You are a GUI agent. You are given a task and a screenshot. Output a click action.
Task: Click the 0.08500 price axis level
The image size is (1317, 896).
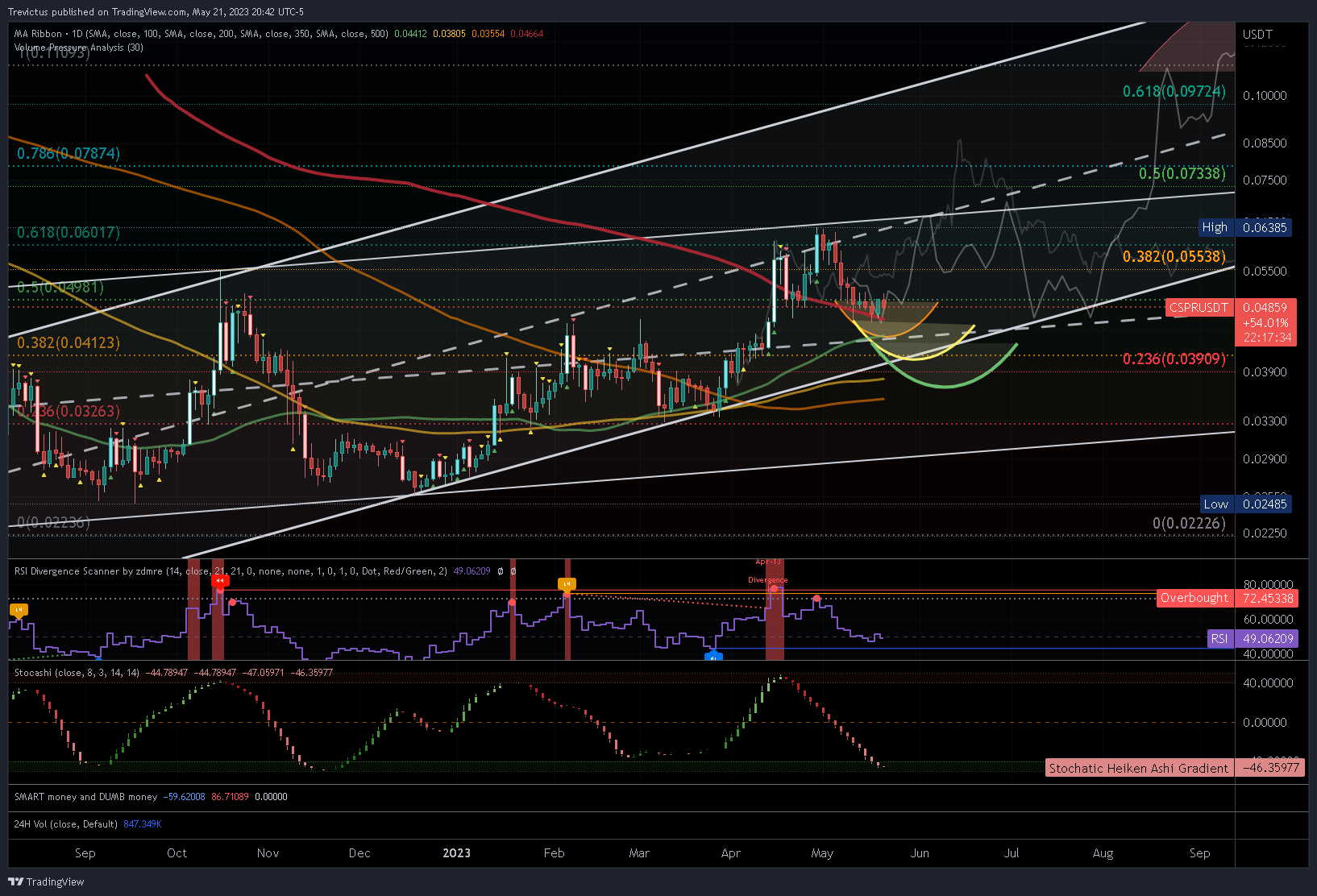[x=1265, y=143]
